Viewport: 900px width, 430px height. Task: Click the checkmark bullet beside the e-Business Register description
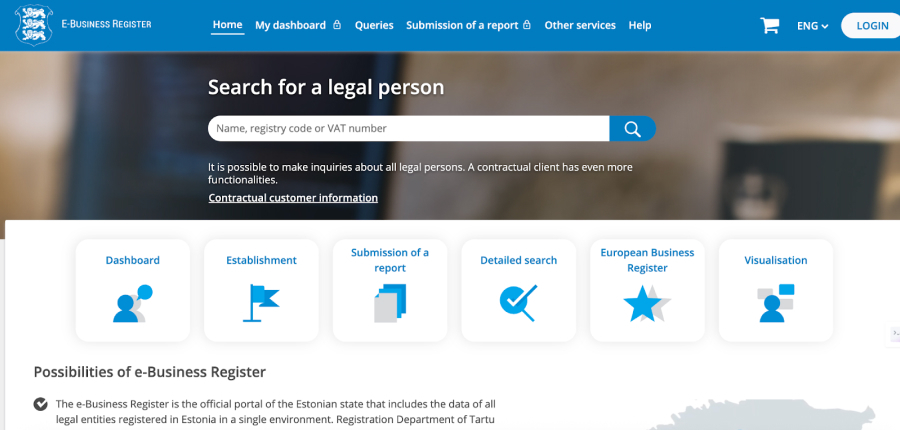click(40, 404)
